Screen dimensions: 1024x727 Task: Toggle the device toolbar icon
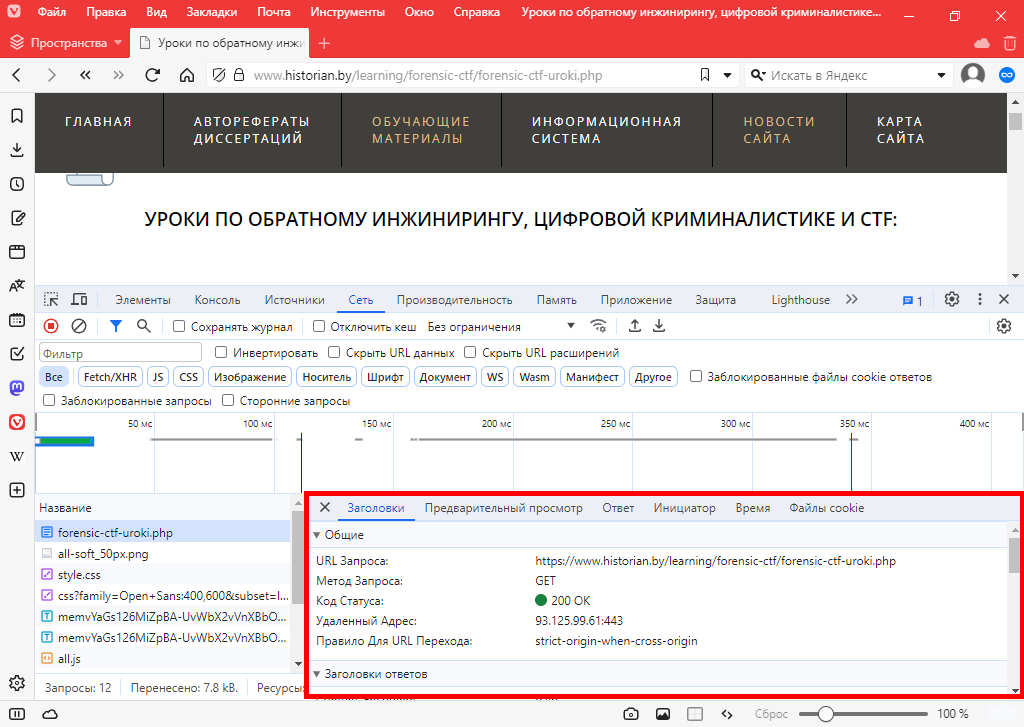pos(79,299)
